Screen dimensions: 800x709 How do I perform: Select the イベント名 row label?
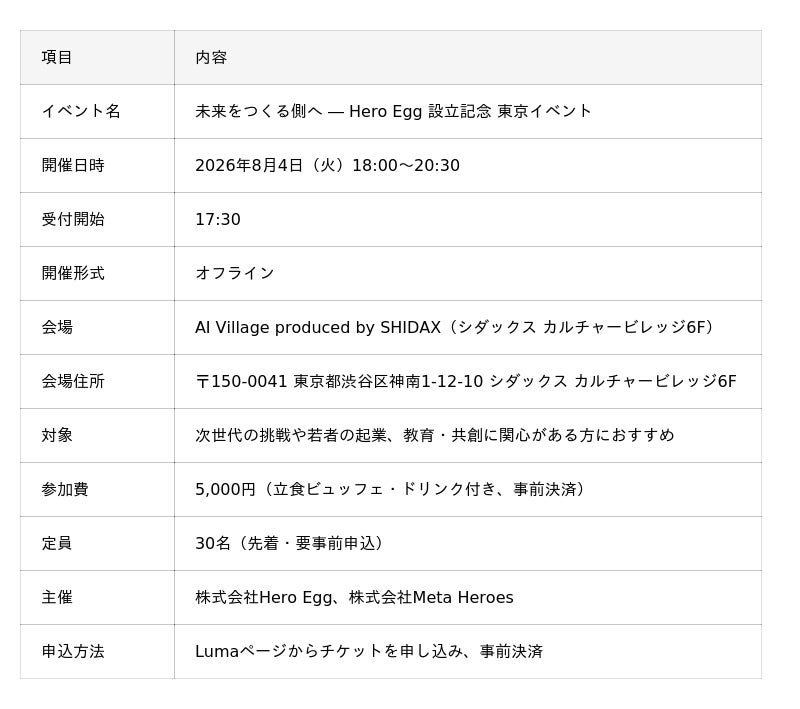(81, 111)
